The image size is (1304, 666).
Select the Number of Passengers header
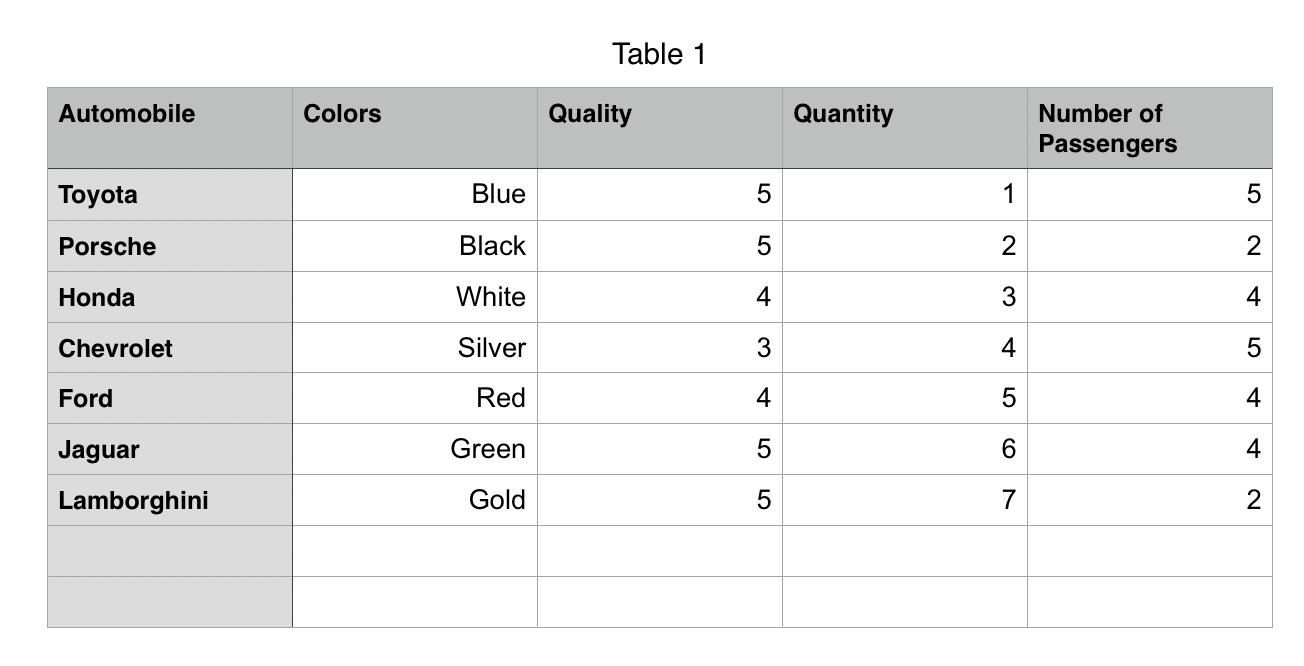[1149, 128]
